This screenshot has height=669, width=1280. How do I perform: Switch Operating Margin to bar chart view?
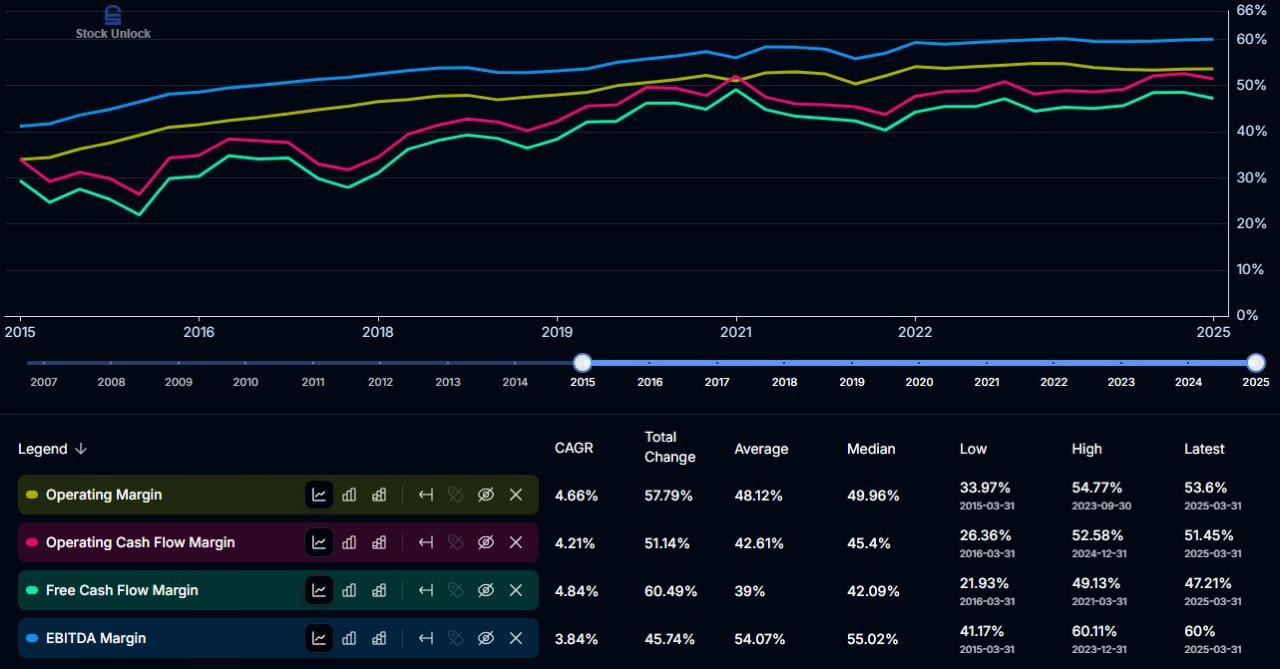[349, 494]
